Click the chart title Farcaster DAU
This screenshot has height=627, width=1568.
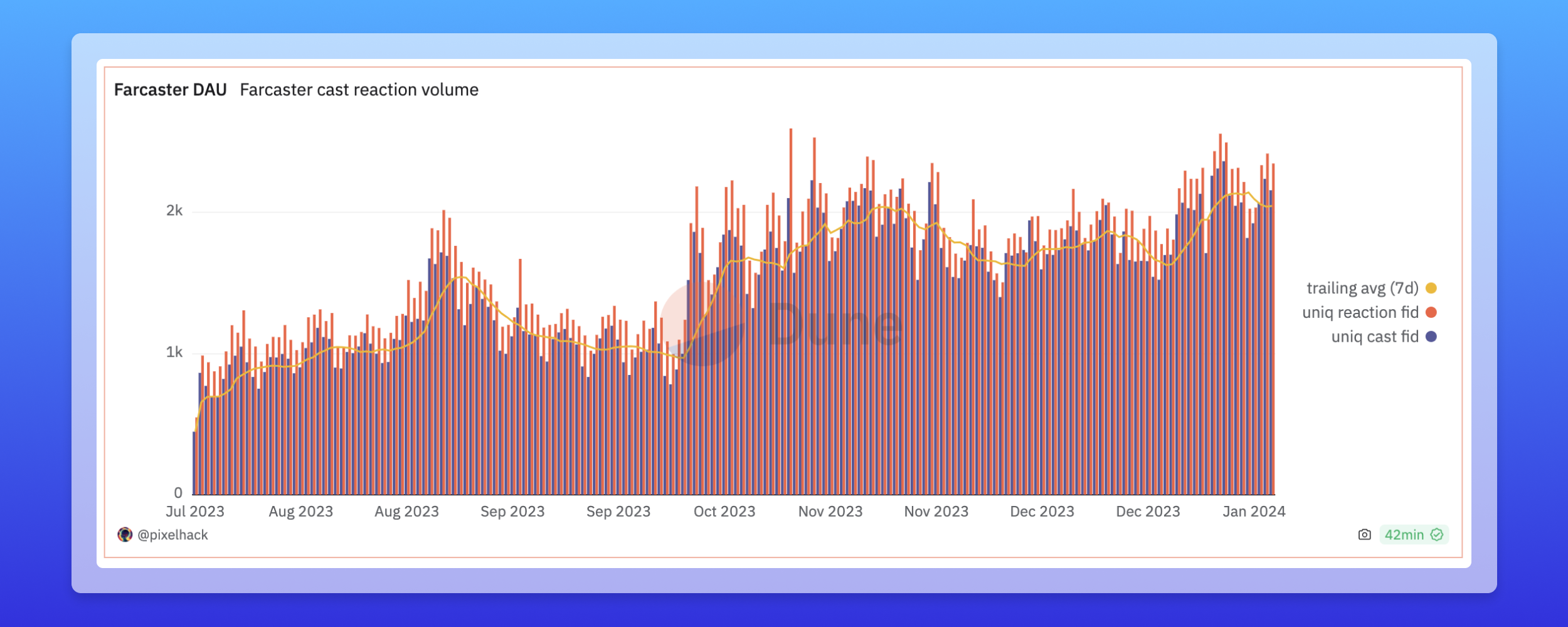point(169,90)
